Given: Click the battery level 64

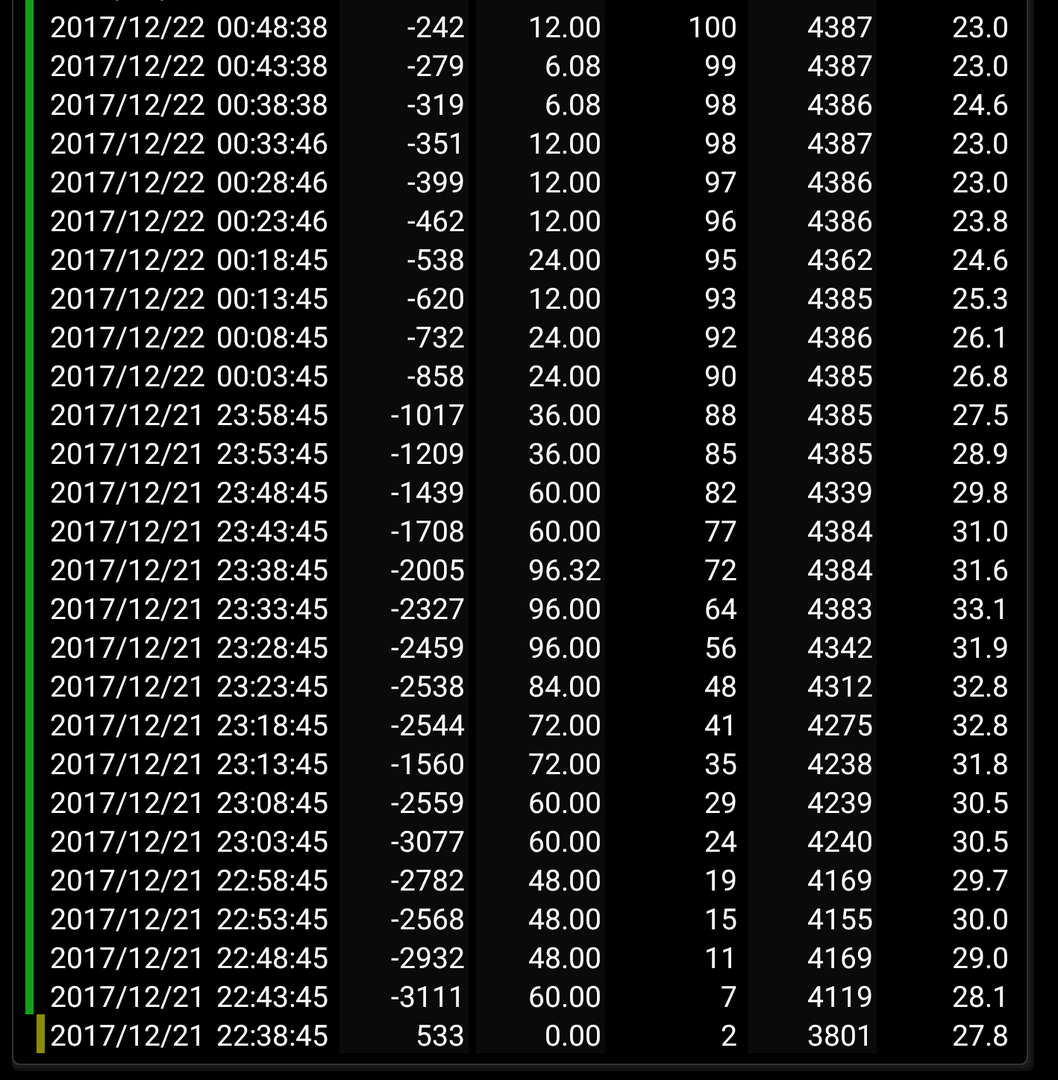Looking at the screenshot, I should click(720, 610).
